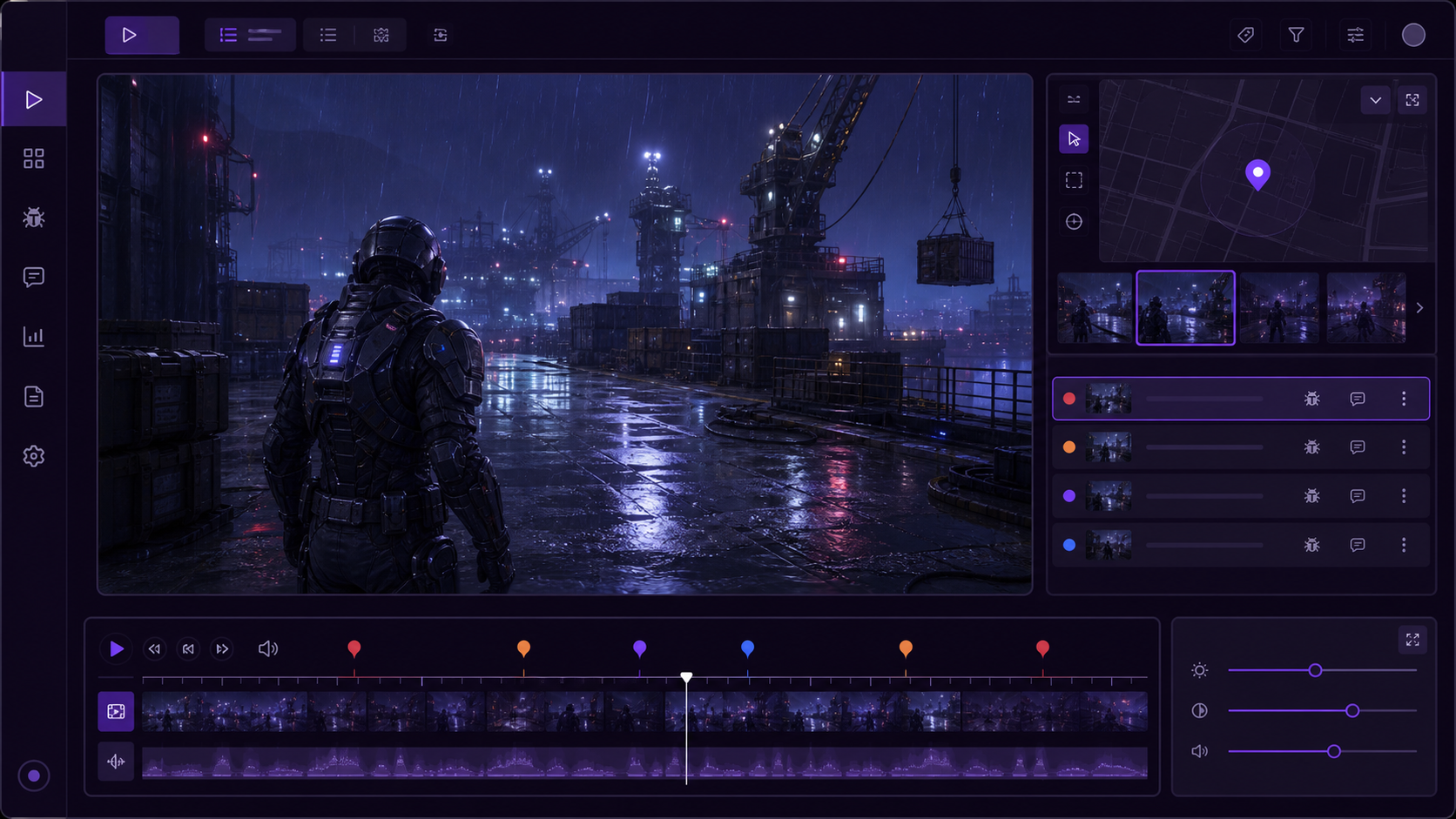Viewport: 1456px width, 819px height.
Task: Select the add-point circle tool
Action: pyautogui.click(x=1074, y=222)
